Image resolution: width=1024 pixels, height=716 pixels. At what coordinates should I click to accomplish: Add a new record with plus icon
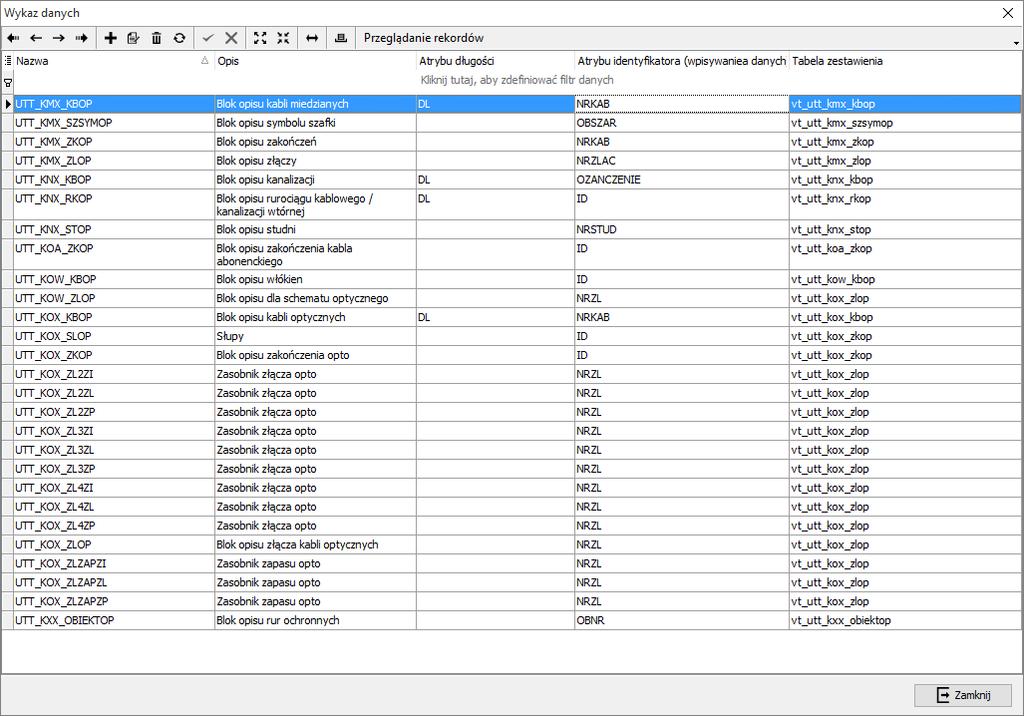(110, 38)
